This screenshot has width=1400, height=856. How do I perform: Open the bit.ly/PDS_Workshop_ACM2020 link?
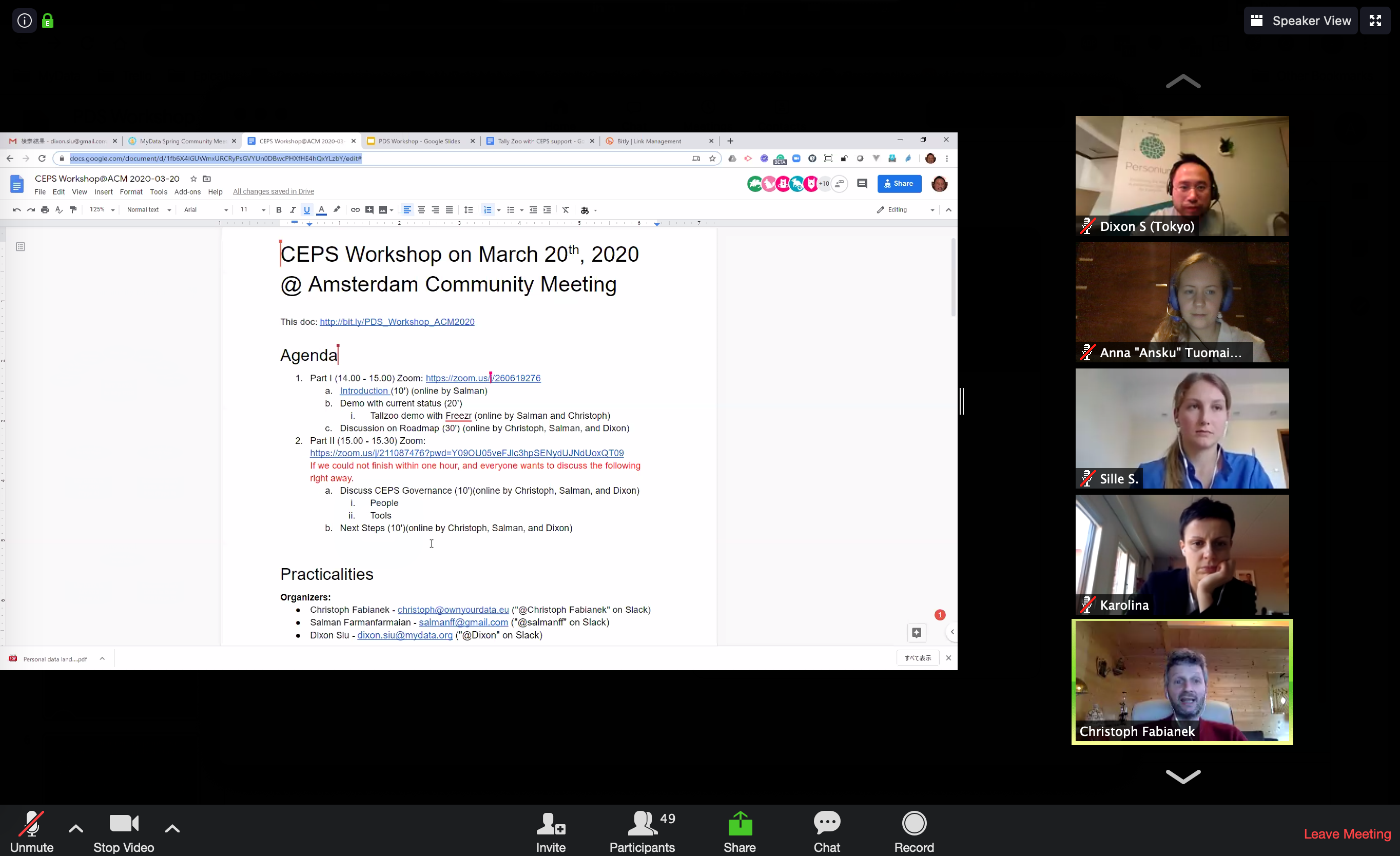click(x=397, y=321)
